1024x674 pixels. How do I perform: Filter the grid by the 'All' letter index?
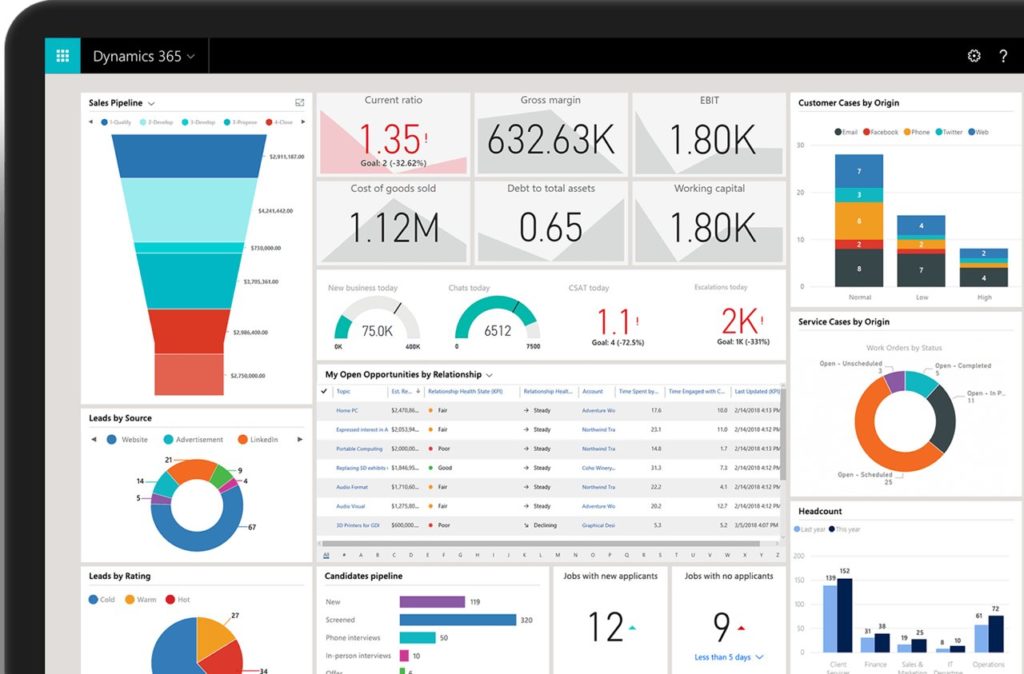pyautogui.click(x=325, y=555)
